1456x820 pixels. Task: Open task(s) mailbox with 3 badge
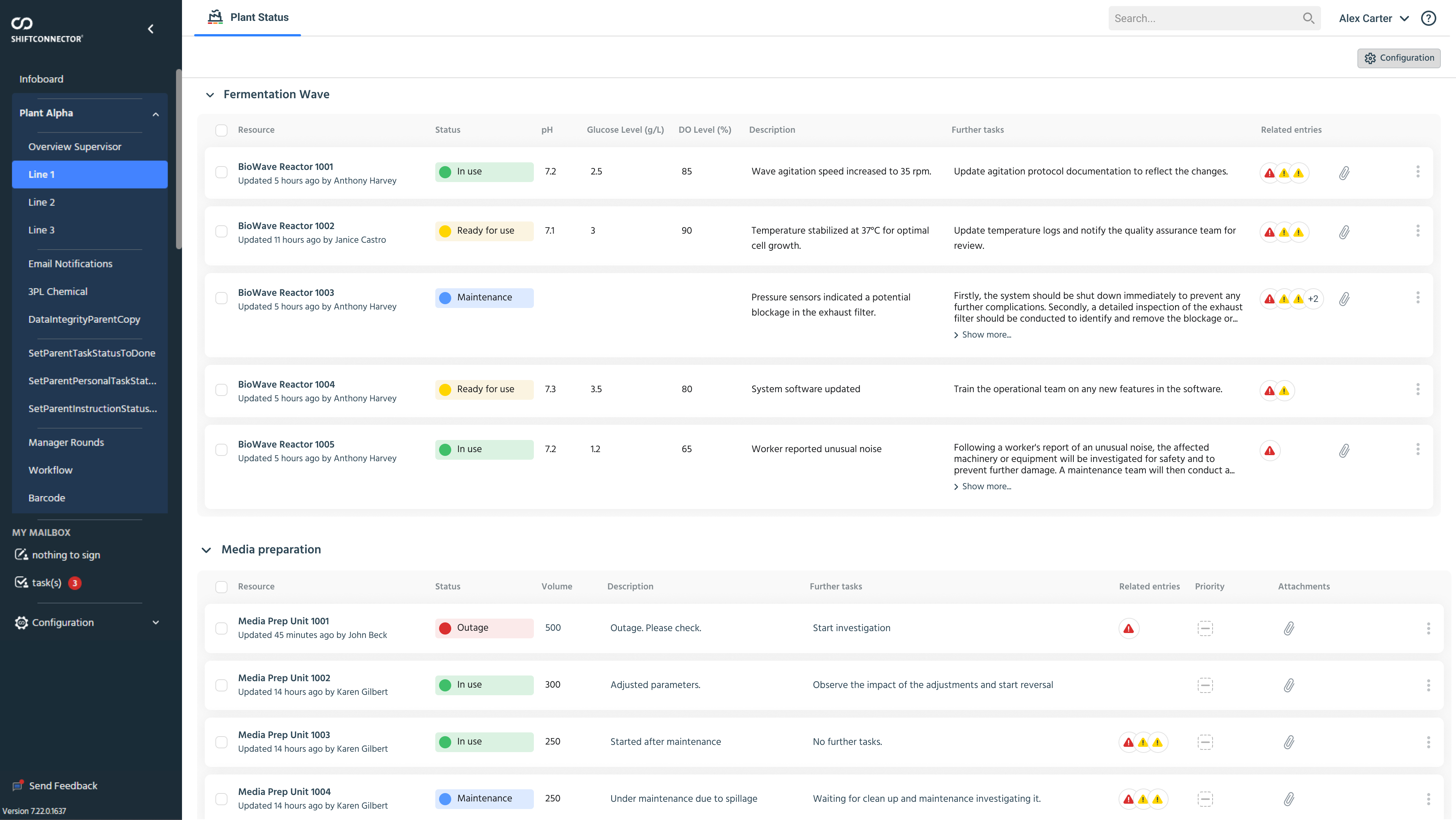click(48, 583)
